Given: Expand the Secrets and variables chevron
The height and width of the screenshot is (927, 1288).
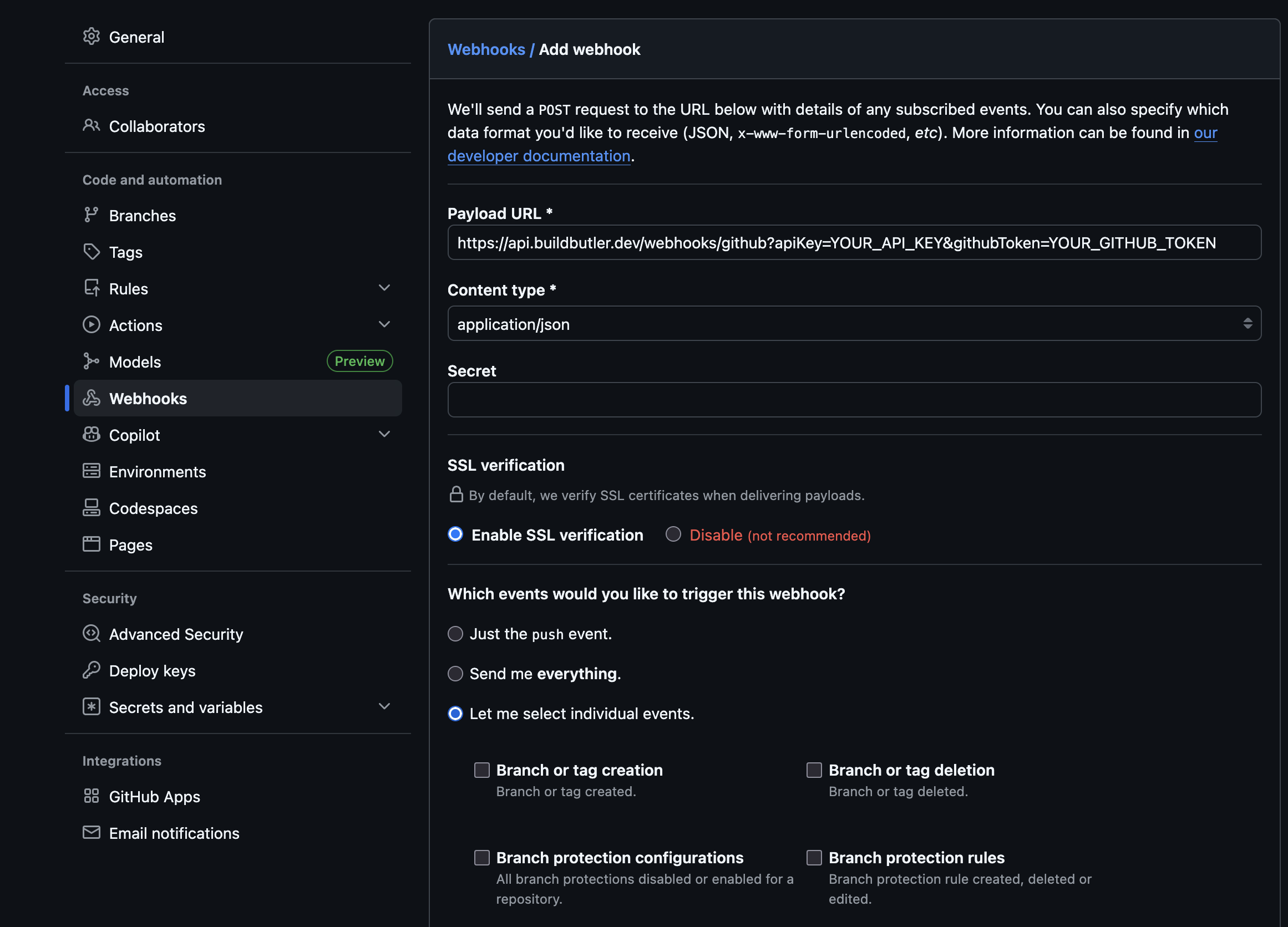Looking at the screenshot, I should click(384, 706).
